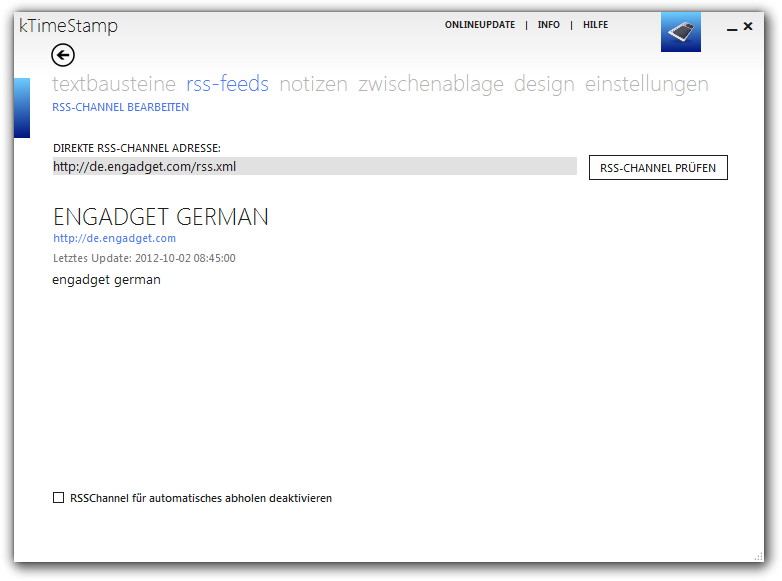This screenshot has width=782, height=581.
Task: Focus the RSS channel address input field
Action: (315, 166)
